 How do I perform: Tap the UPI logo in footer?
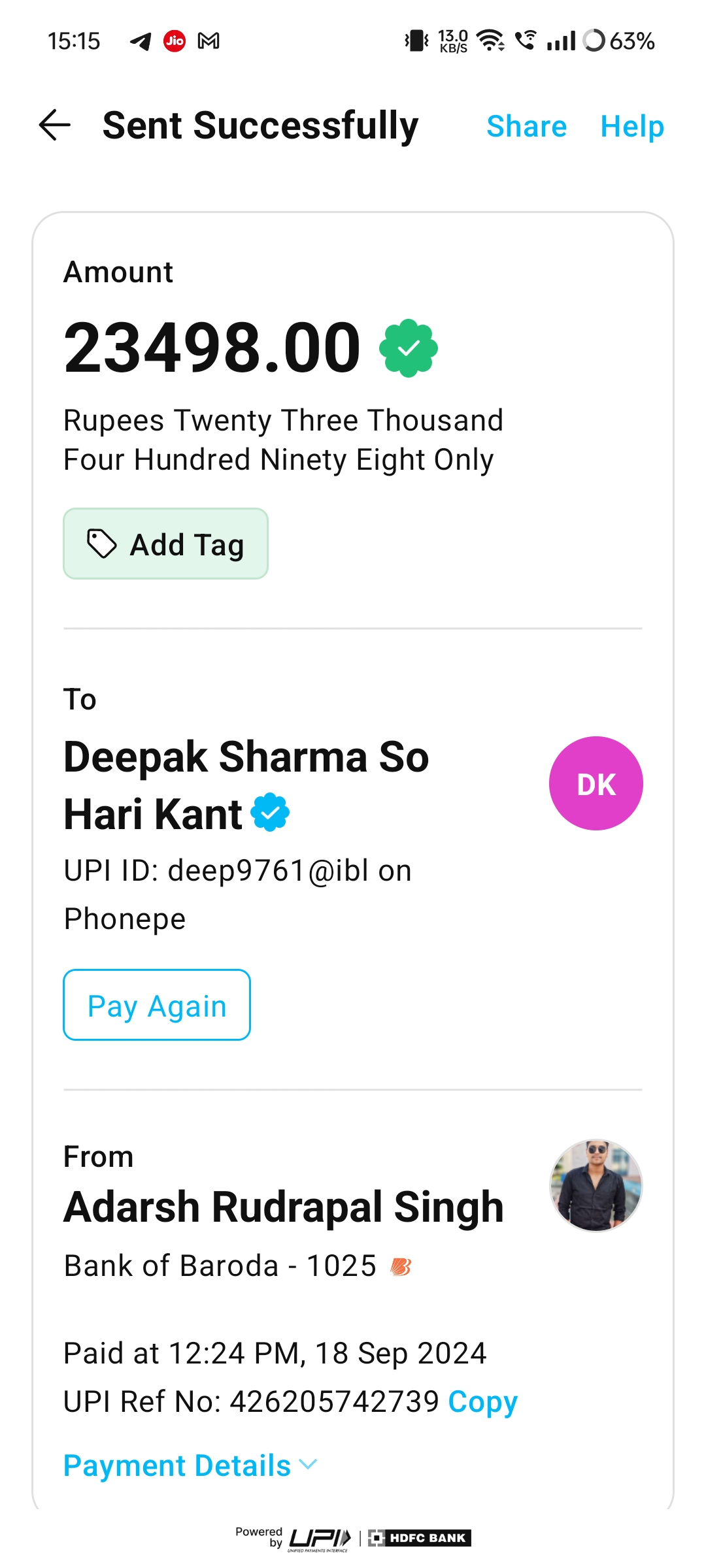(x=320, y=1538)
